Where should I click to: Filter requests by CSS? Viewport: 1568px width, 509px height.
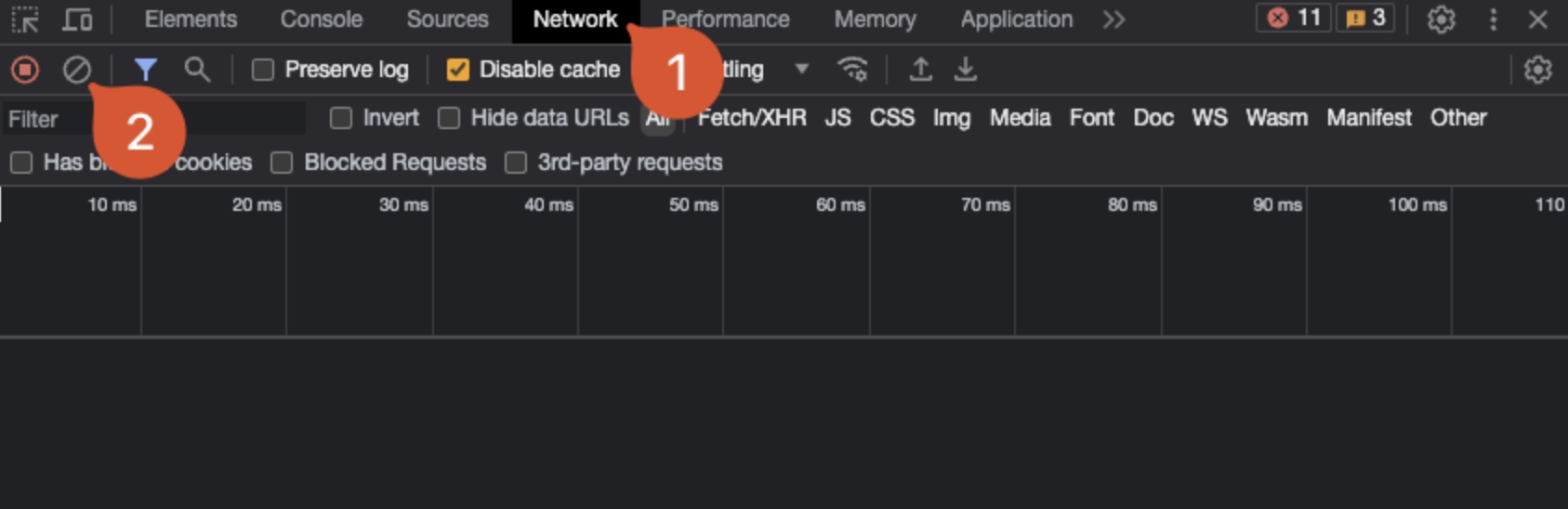(891, 118)
